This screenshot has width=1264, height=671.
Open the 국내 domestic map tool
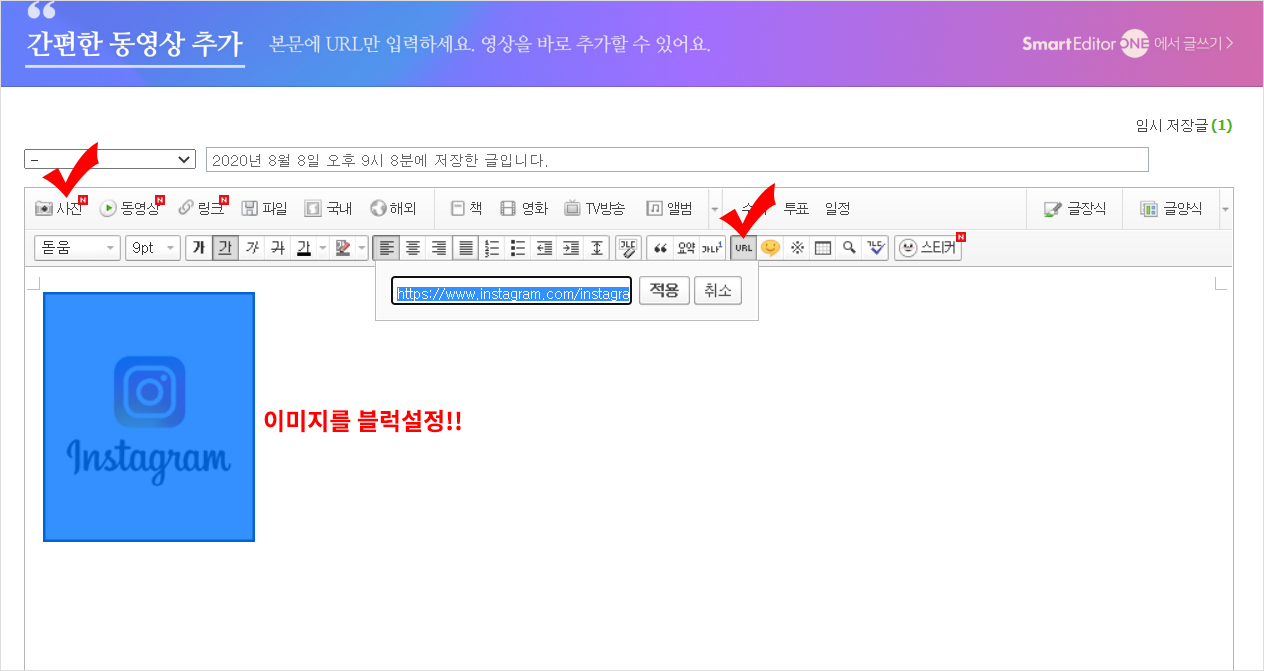[x=328, y=209]
